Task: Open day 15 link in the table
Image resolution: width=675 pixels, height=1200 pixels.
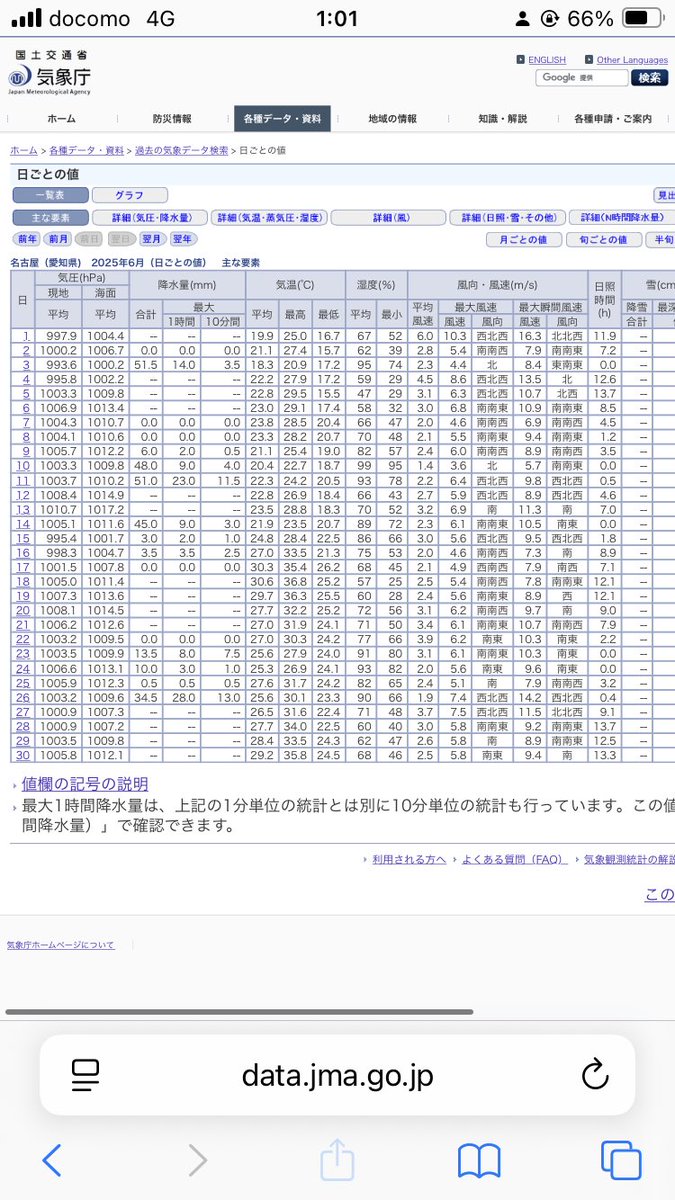Action: tap(24, 538)
